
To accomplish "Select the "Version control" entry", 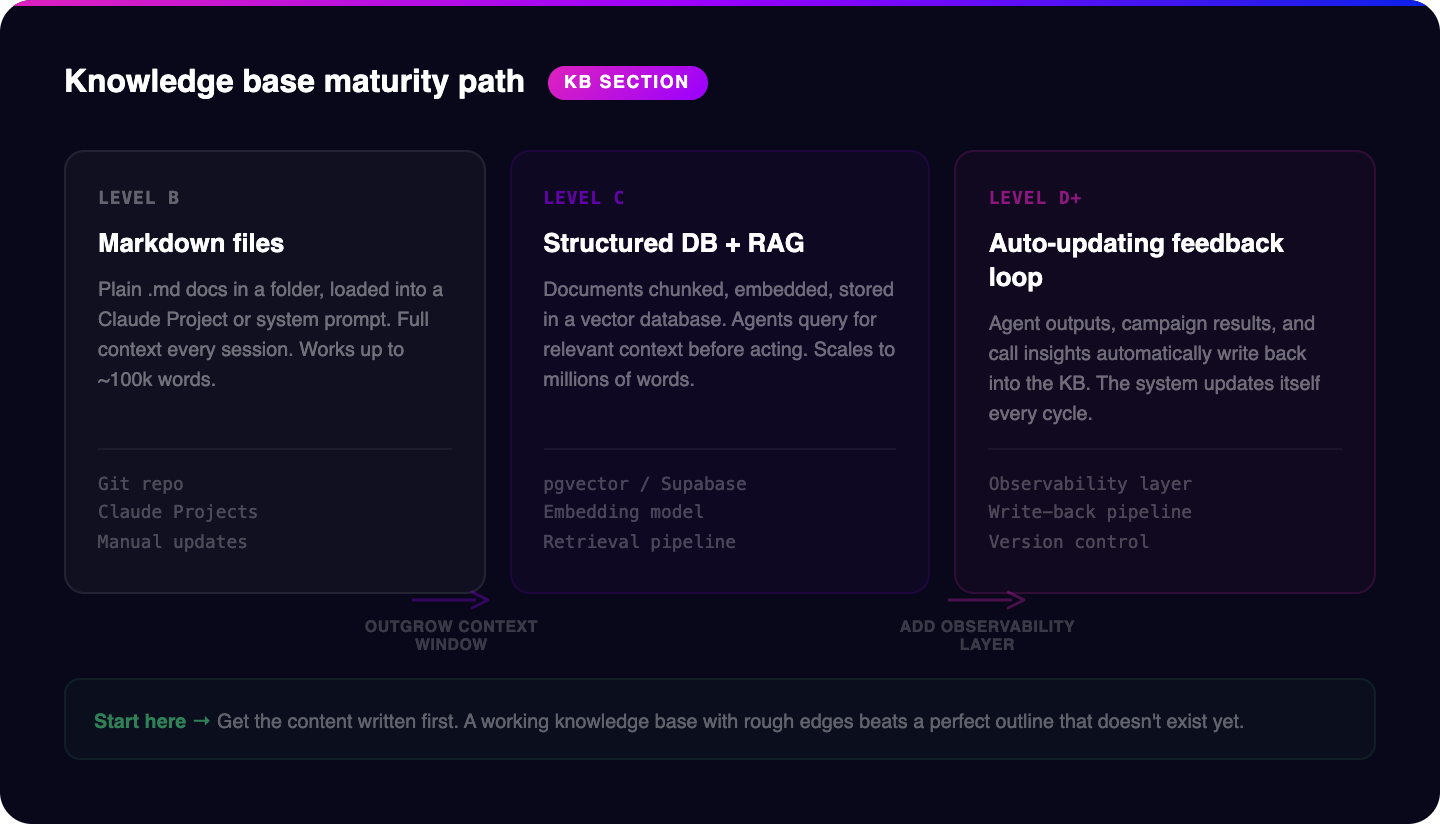I will (x=1069, y=542).
